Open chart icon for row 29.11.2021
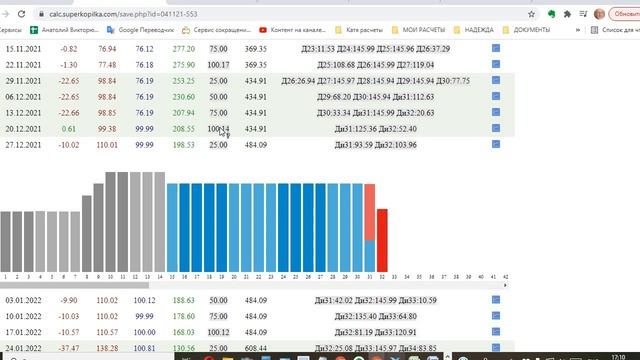The image size is (640, 360). [x=496, y=80]
